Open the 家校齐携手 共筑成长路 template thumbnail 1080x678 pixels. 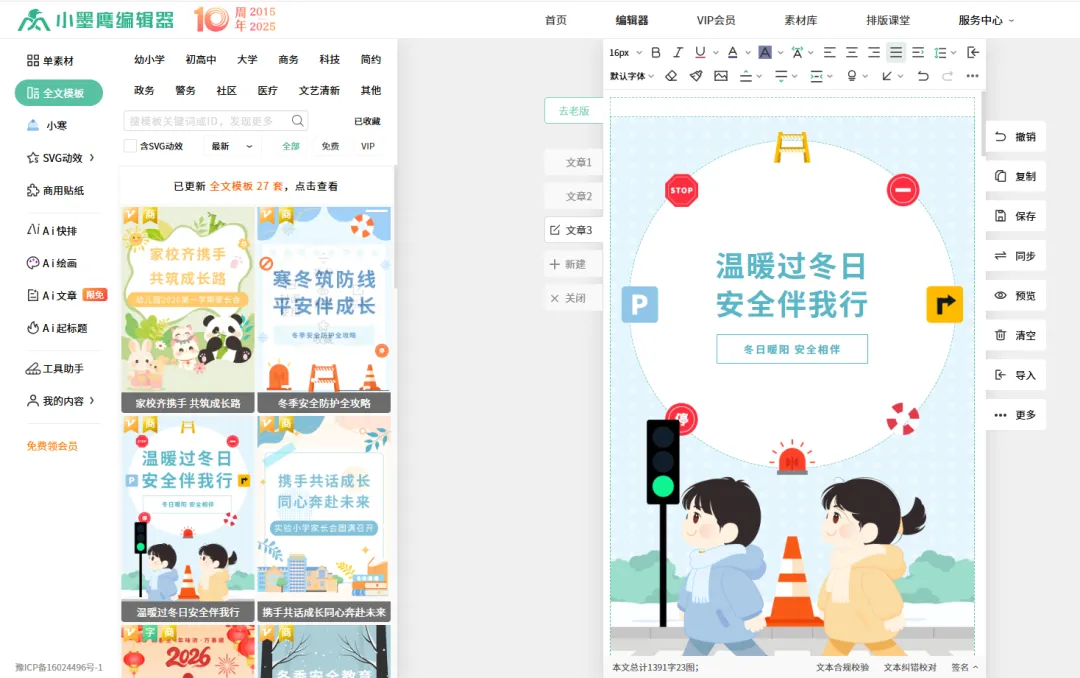click(188, 309)
